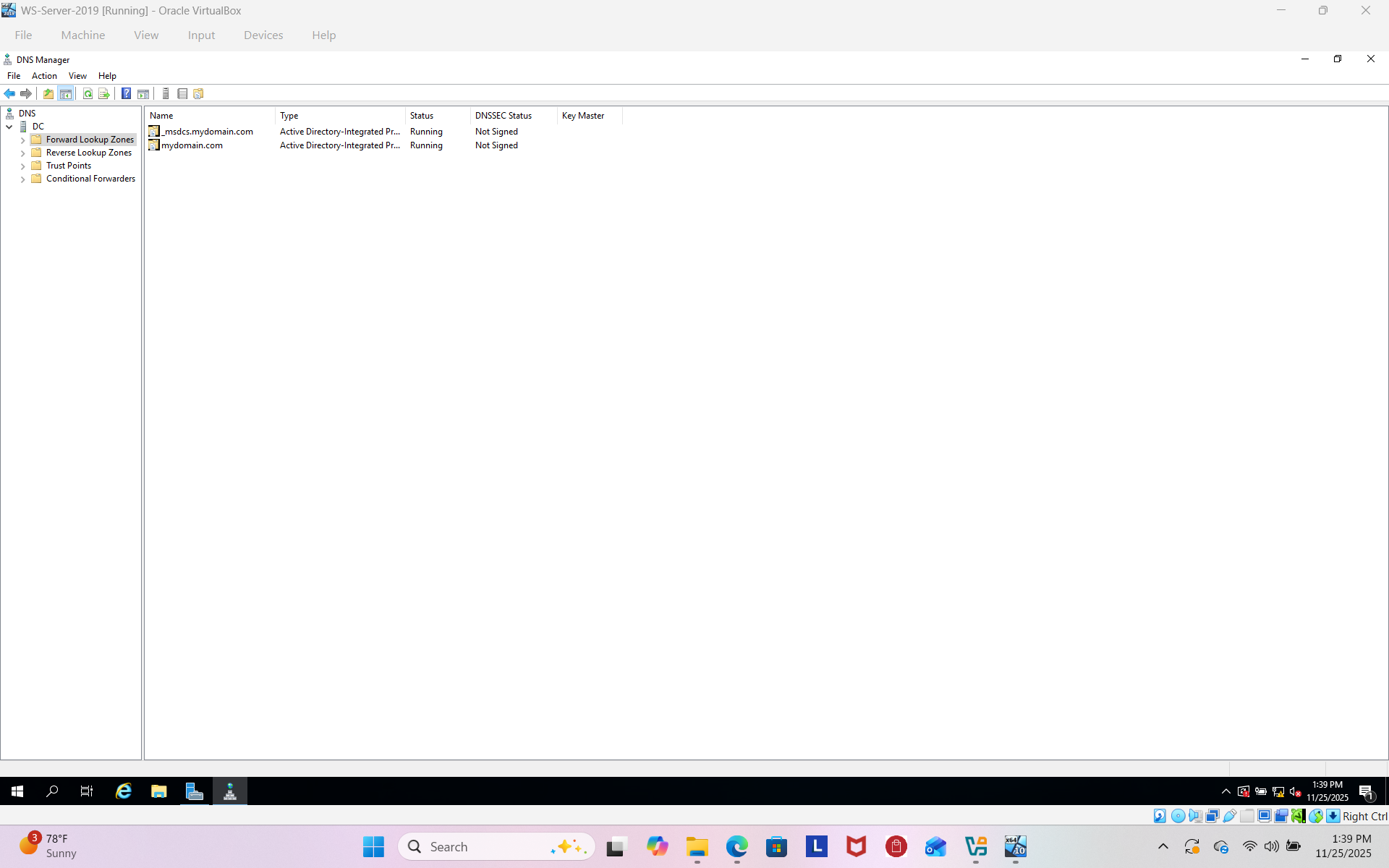Expand the Reverse Lookup Zones folder

(x=23, y=153)
